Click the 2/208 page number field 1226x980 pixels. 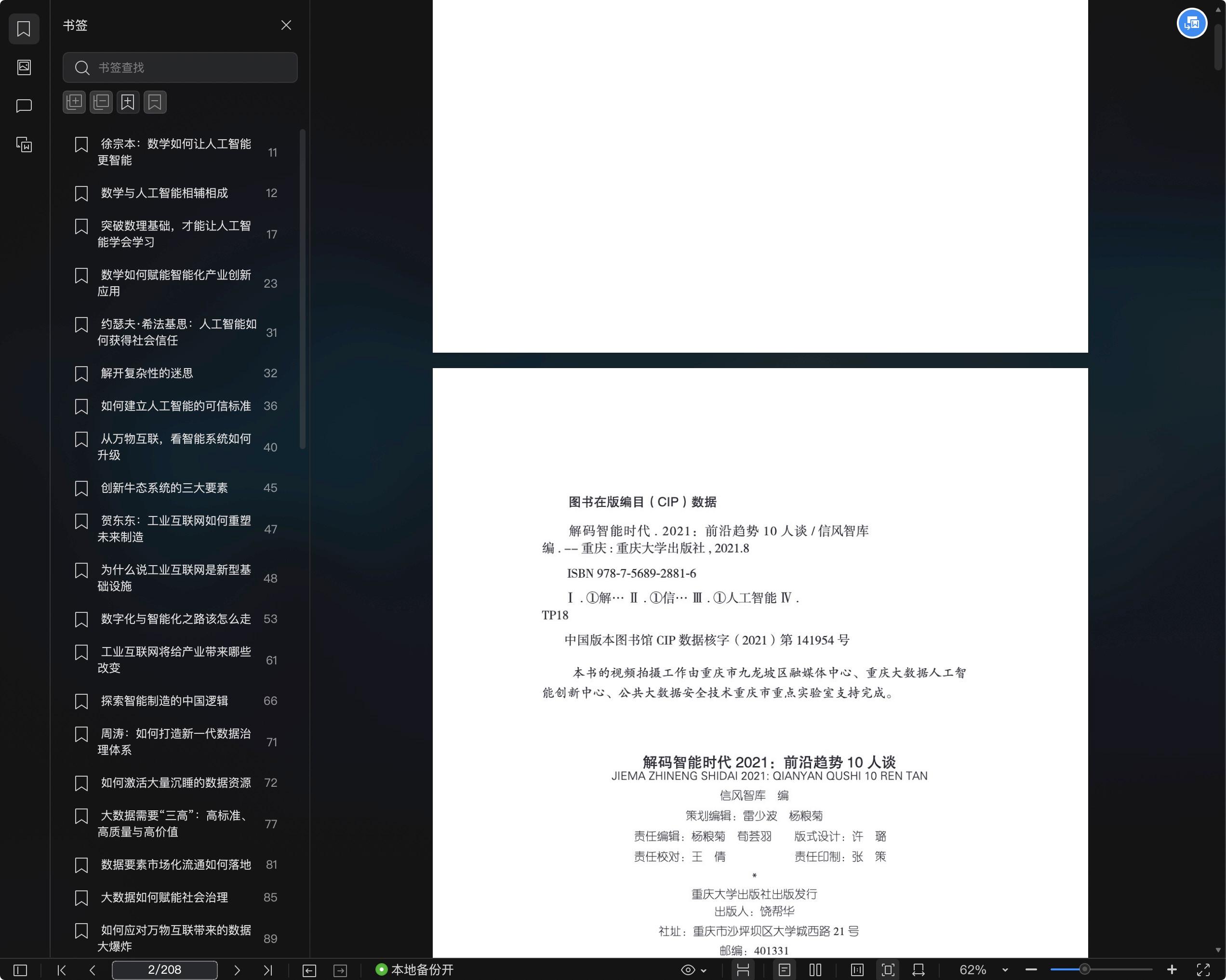[x=164, y=970]
